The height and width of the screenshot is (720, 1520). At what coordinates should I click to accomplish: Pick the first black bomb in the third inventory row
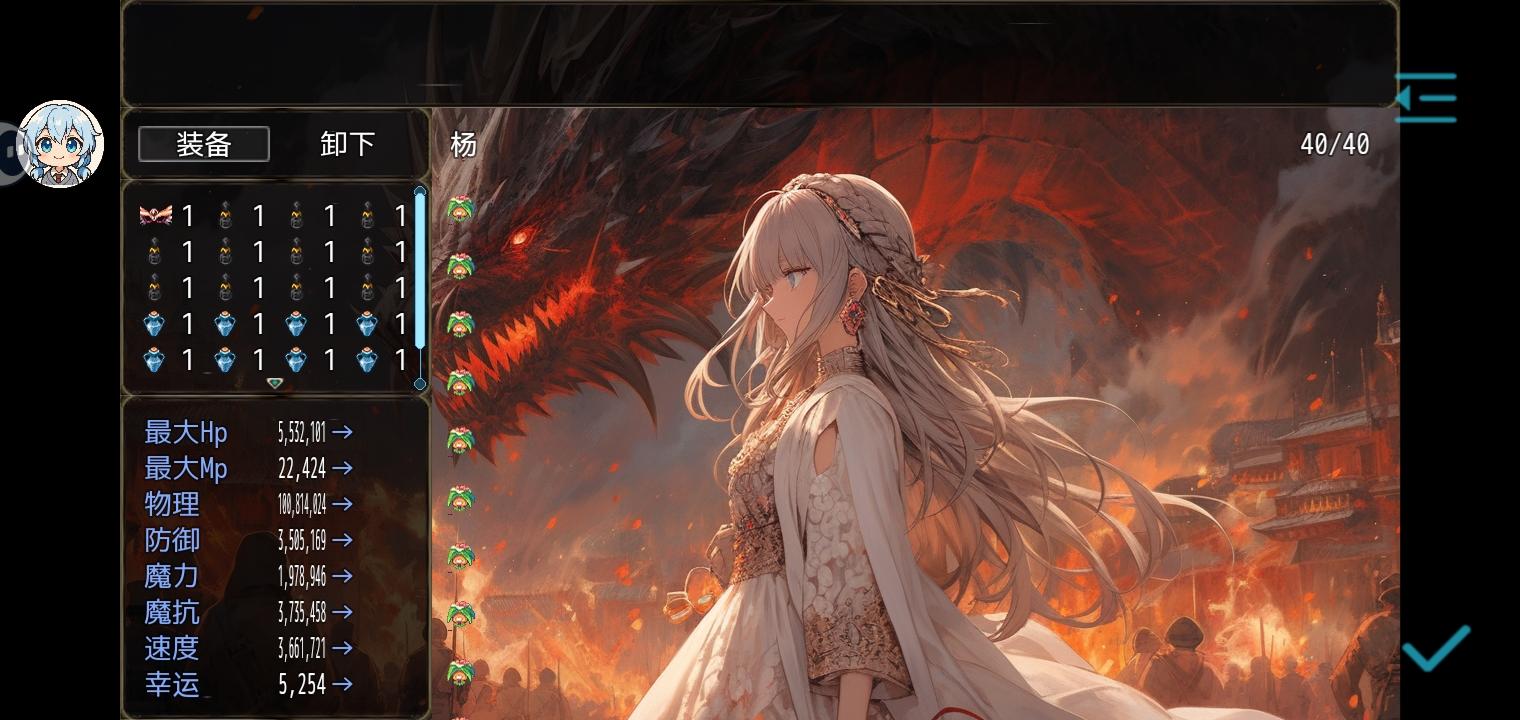(154, 287)
